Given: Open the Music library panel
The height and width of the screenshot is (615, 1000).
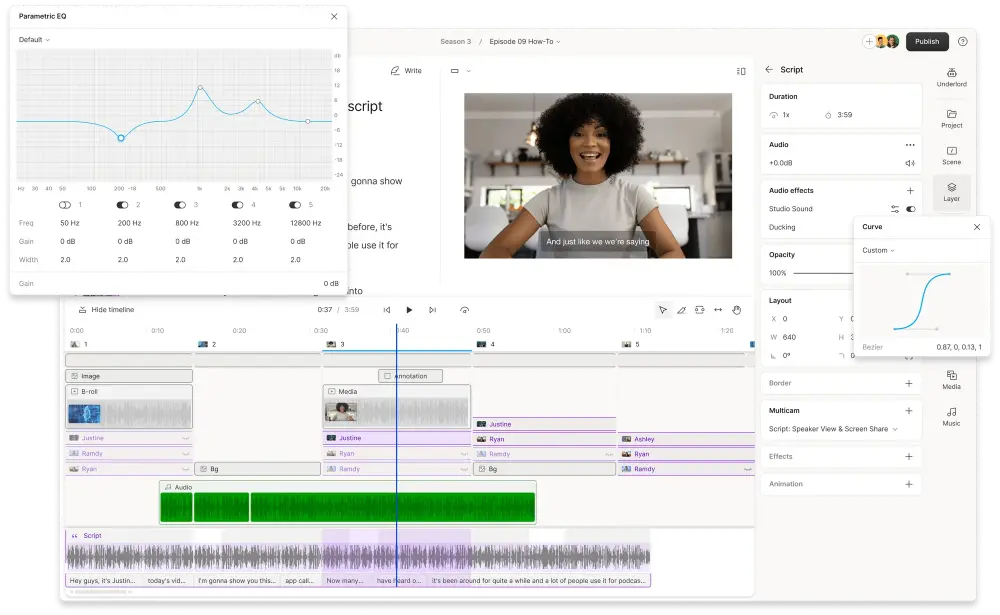Looking at the screenshot, I should (951, 415).
